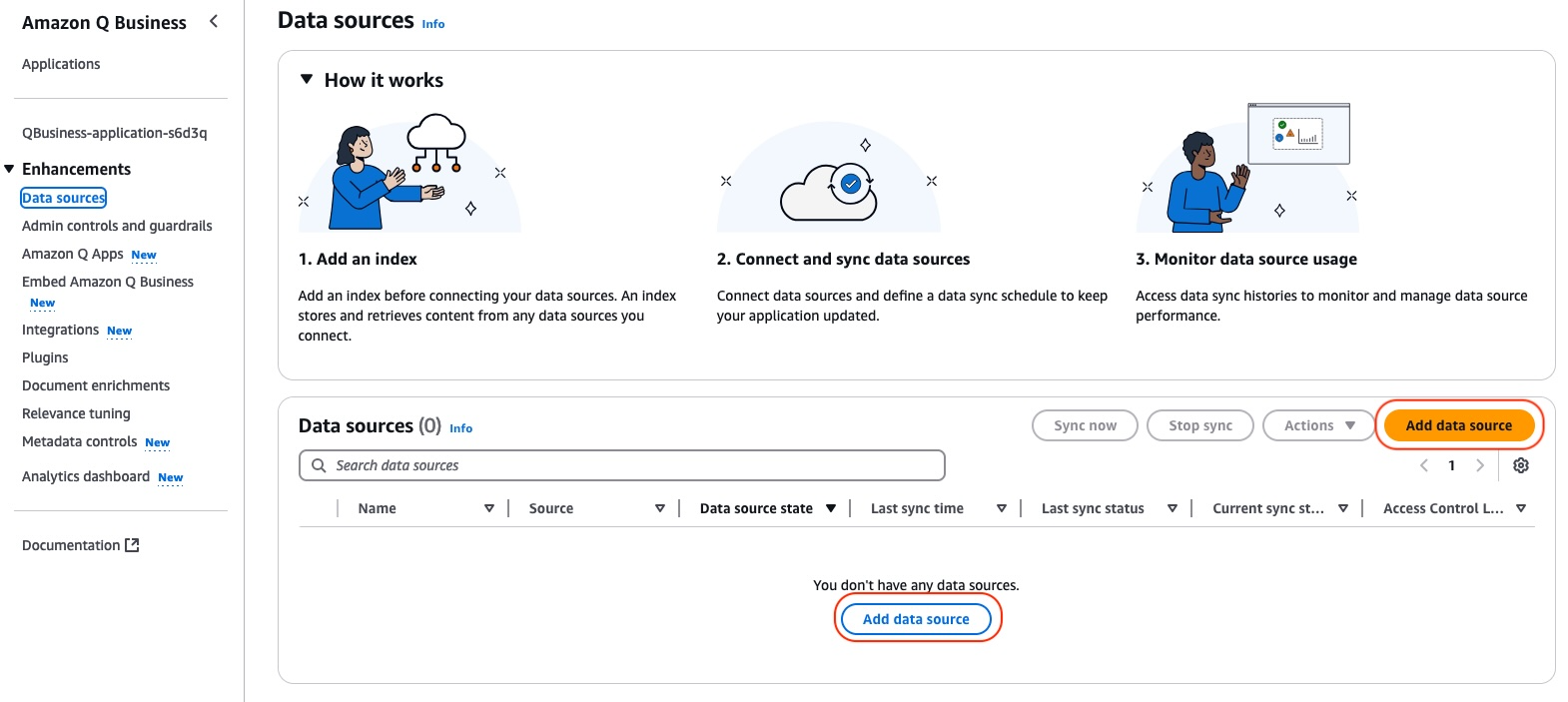Open Metadata controls page
This screenshot has height=702, width=1568.
(79, 441)
